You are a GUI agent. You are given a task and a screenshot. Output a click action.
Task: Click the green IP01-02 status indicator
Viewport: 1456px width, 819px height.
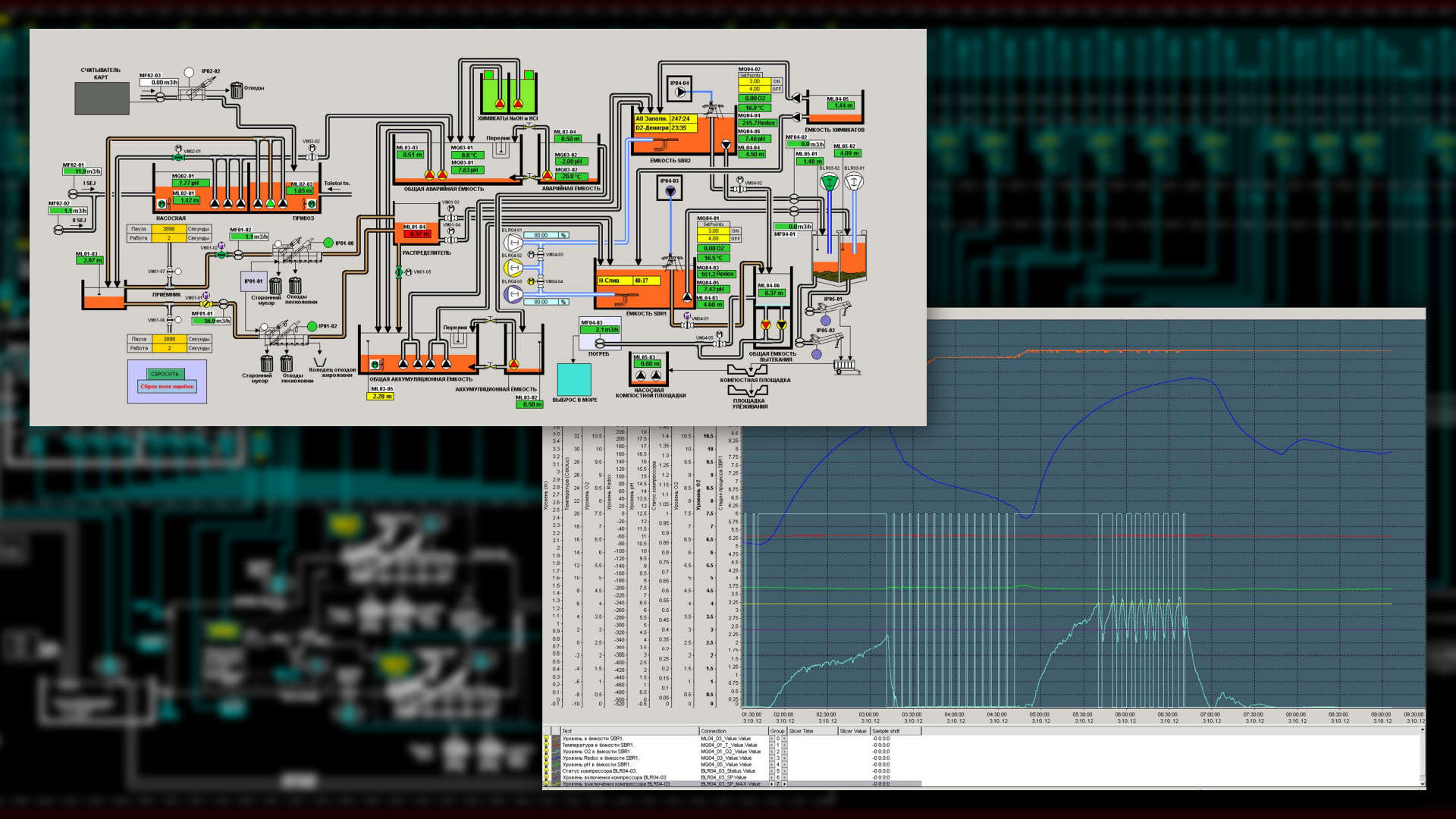tap(312, 326)
